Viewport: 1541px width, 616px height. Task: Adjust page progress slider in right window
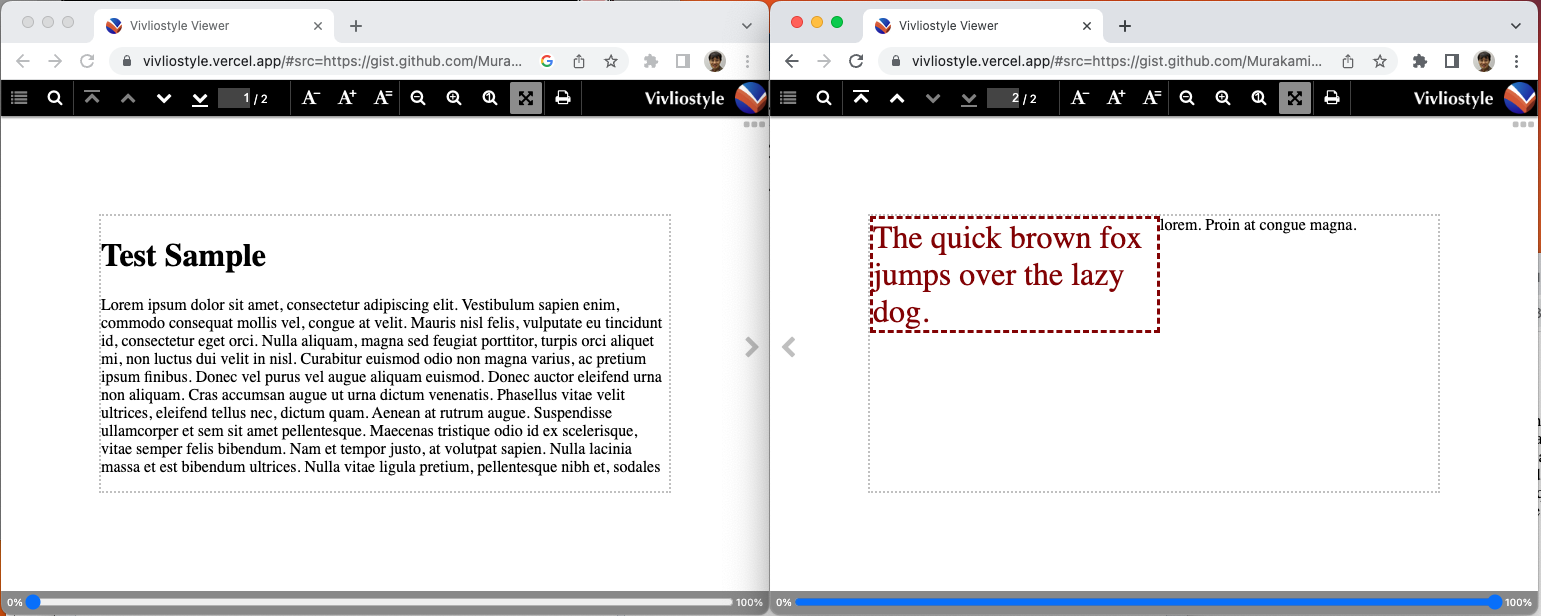(x=1148, y=602)
